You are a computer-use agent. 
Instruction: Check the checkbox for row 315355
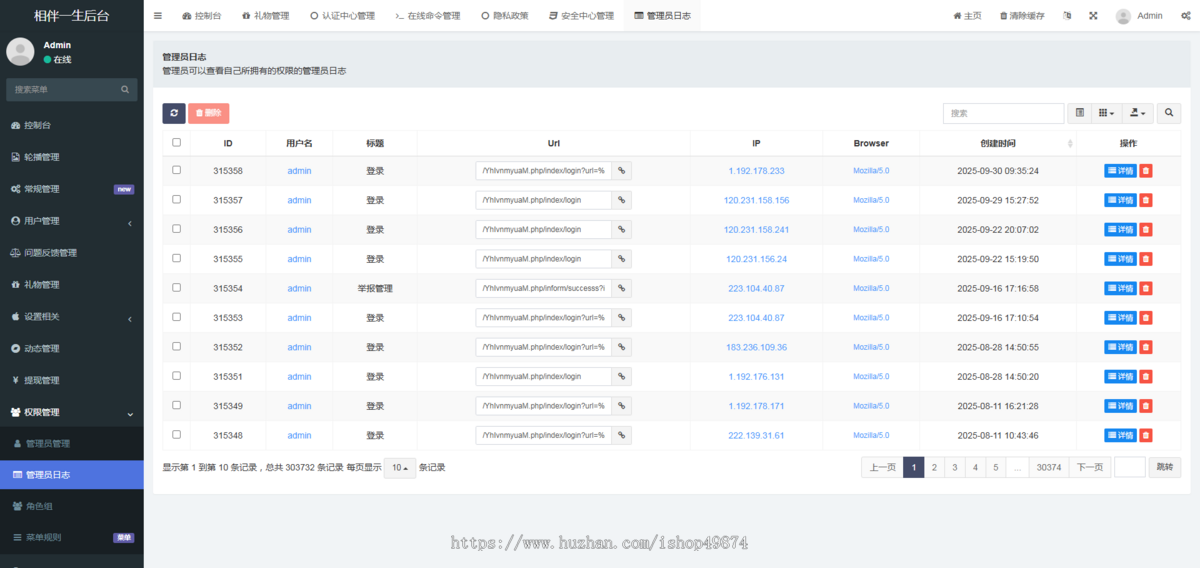(177, 258)
